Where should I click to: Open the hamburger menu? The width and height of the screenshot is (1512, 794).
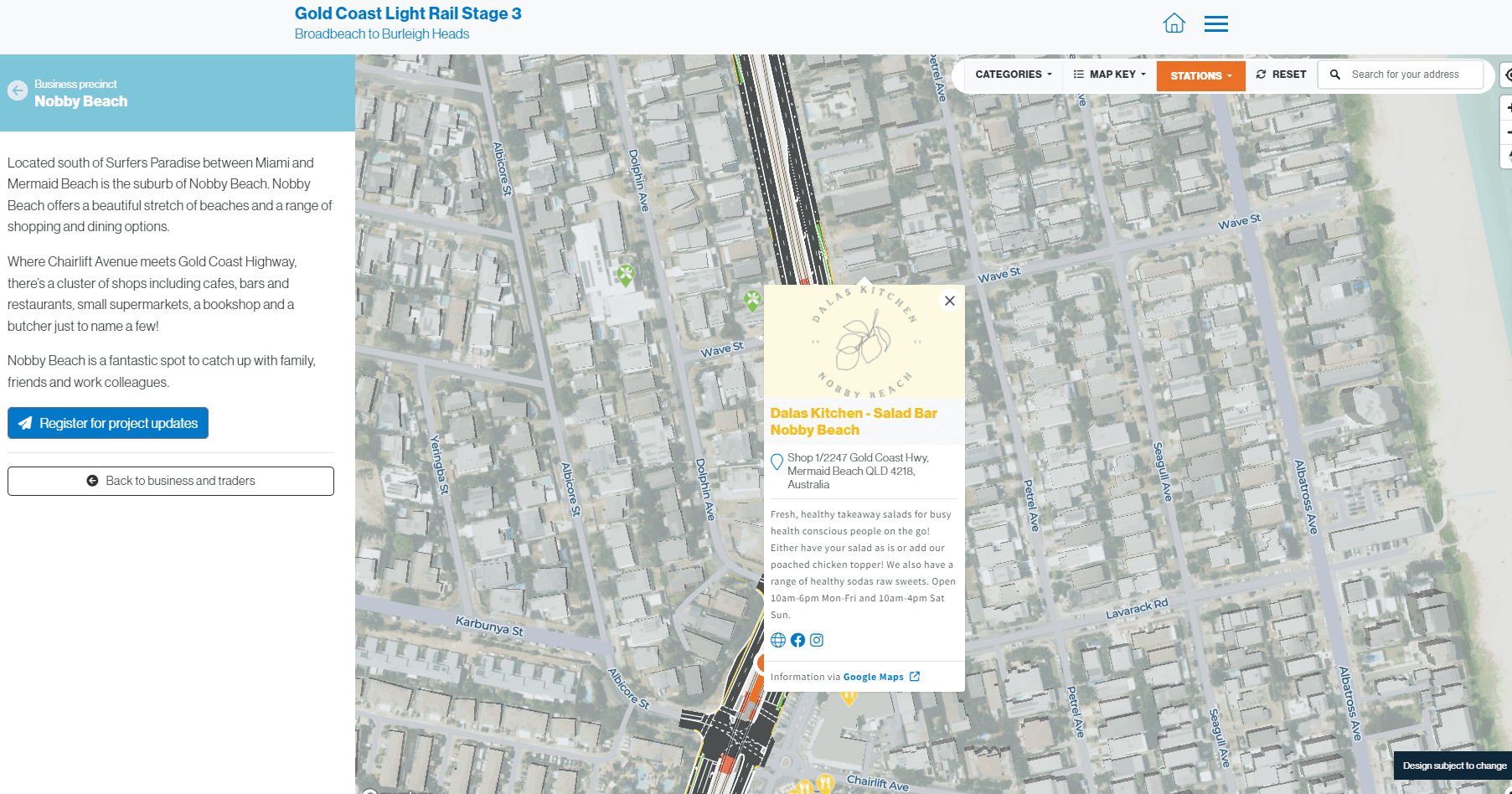coord(1216,24)
